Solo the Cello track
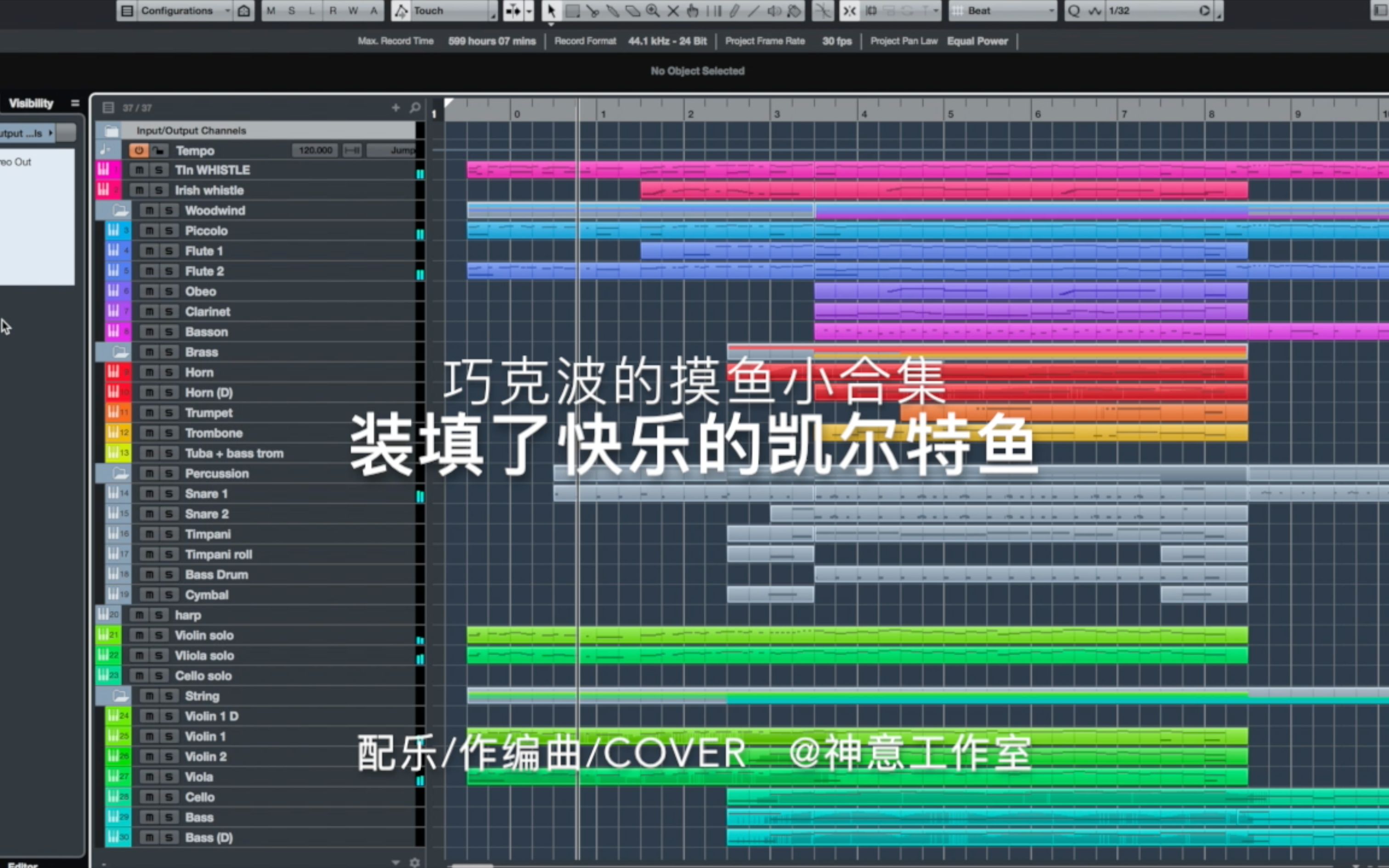The width and height of the screenshot is (1389, 868). click(x=169, y=797)
